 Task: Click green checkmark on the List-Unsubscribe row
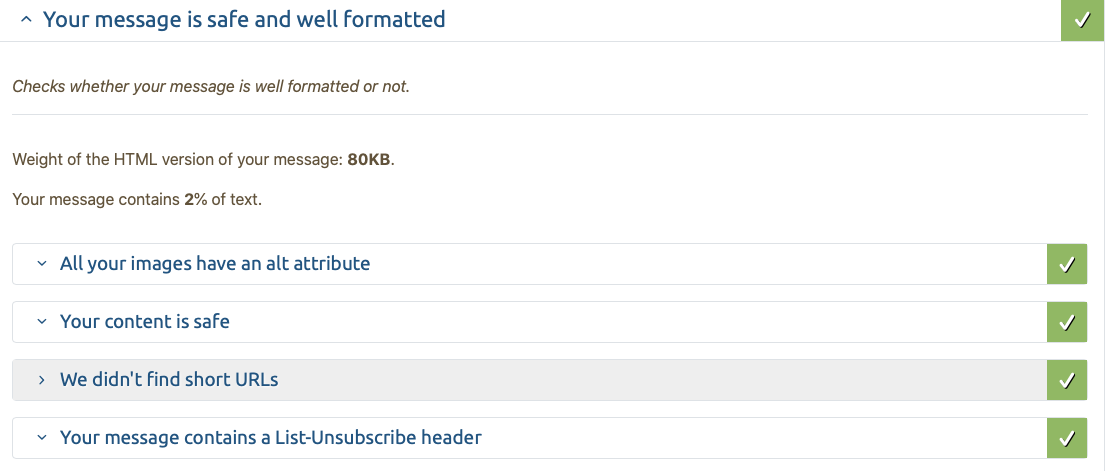pyautogui.click(x=1067, y=438)
